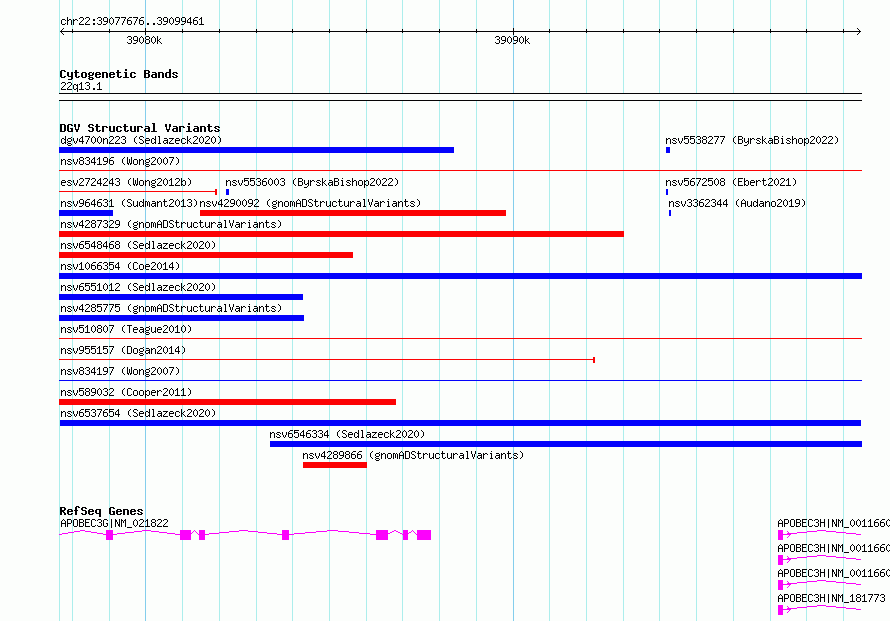Select the full-width blue nsv1066354 bar

click(460, 276)
